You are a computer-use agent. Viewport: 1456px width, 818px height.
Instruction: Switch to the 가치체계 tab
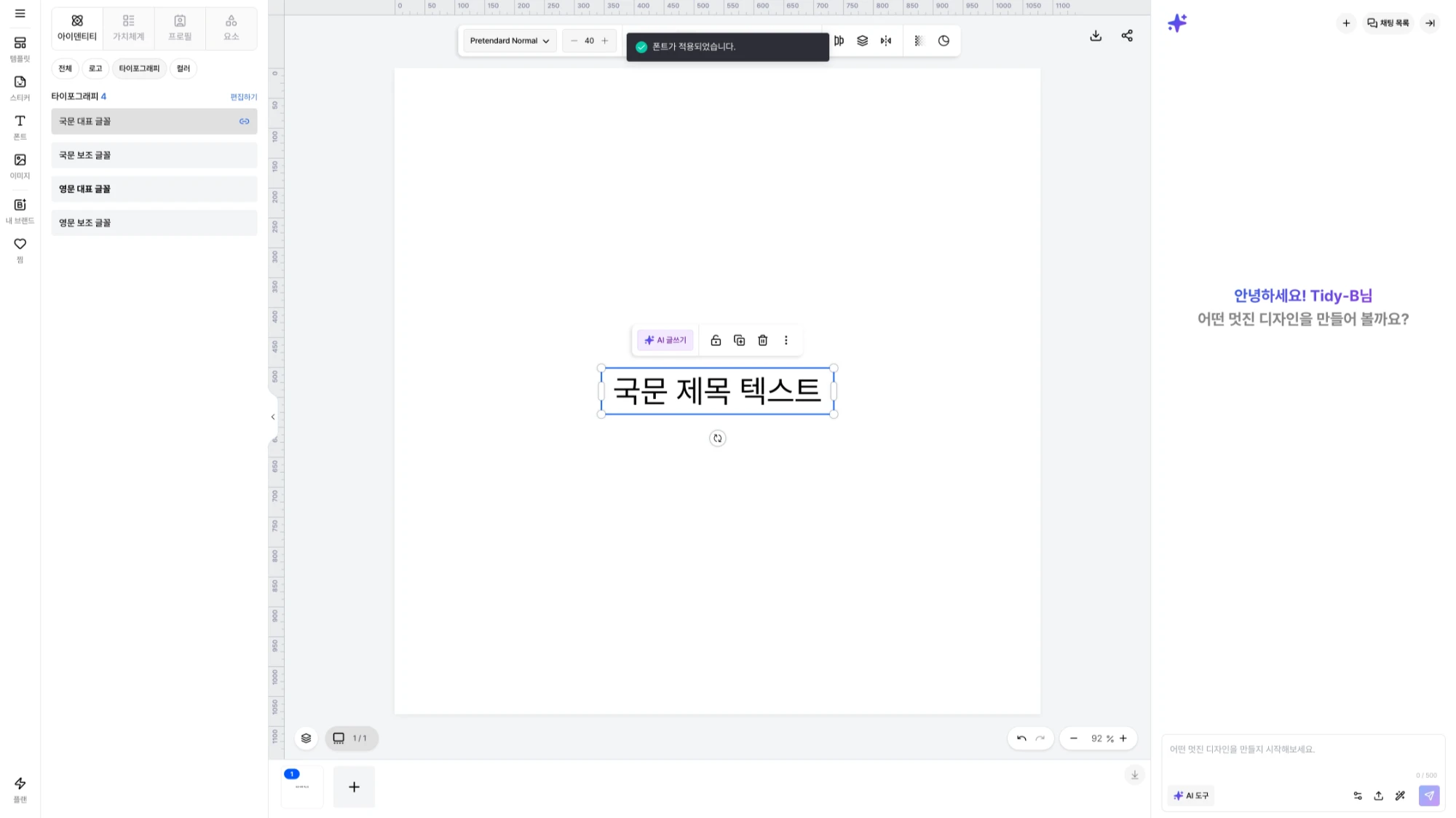coord(128,28)
